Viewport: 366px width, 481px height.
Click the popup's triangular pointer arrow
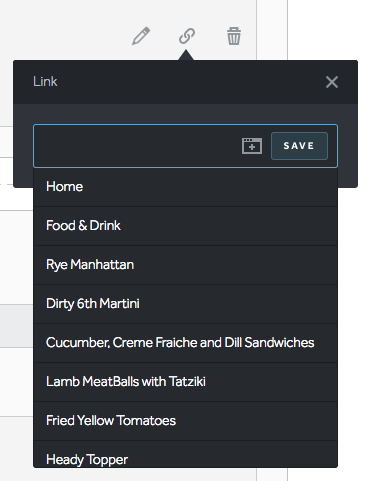186,55
